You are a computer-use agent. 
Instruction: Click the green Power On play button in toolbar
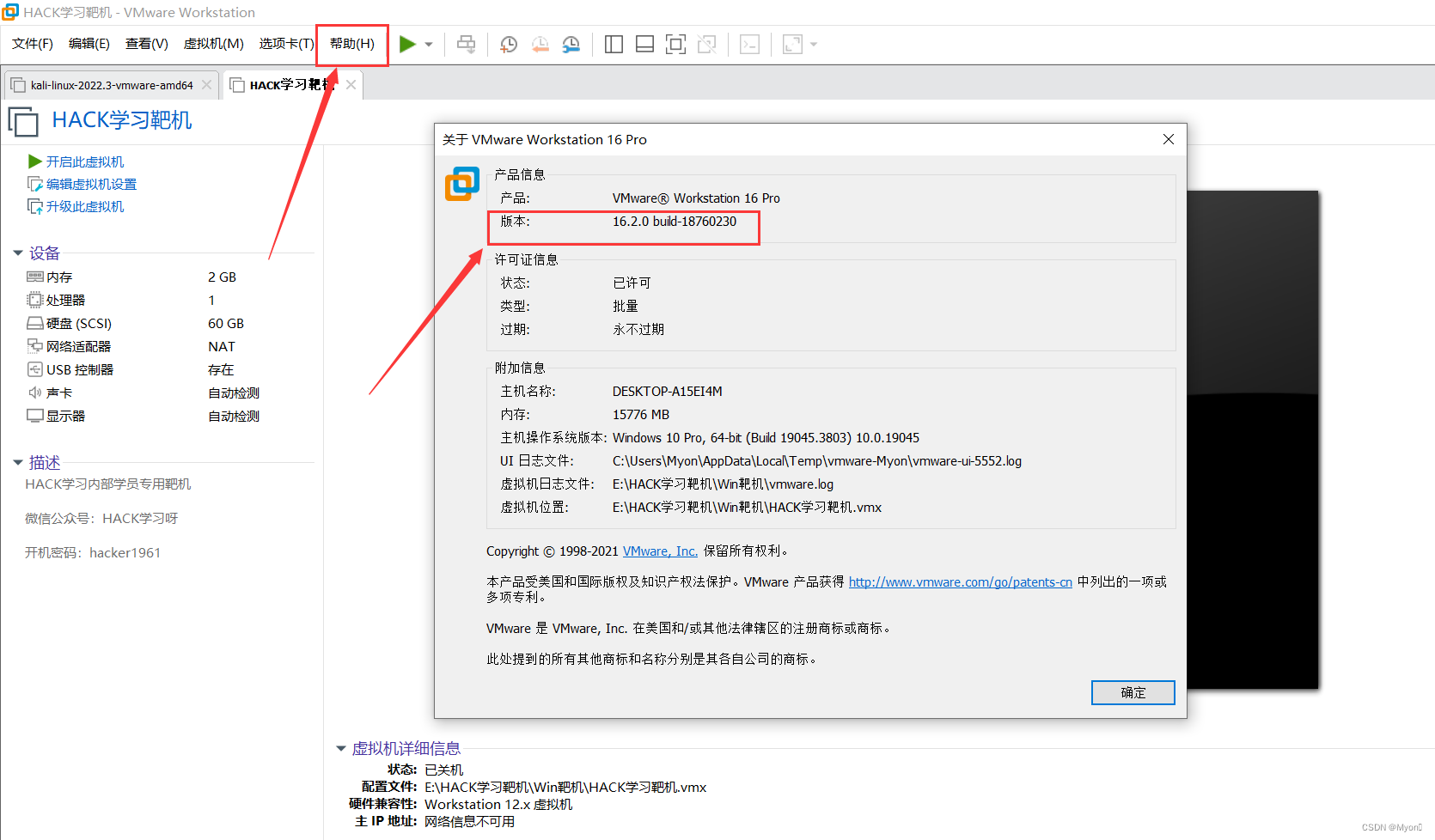407,44
